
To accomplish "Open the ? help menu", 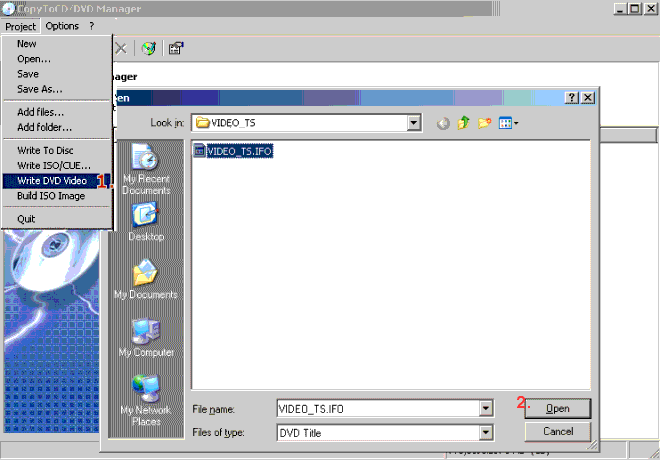I will tap(91, 26).
